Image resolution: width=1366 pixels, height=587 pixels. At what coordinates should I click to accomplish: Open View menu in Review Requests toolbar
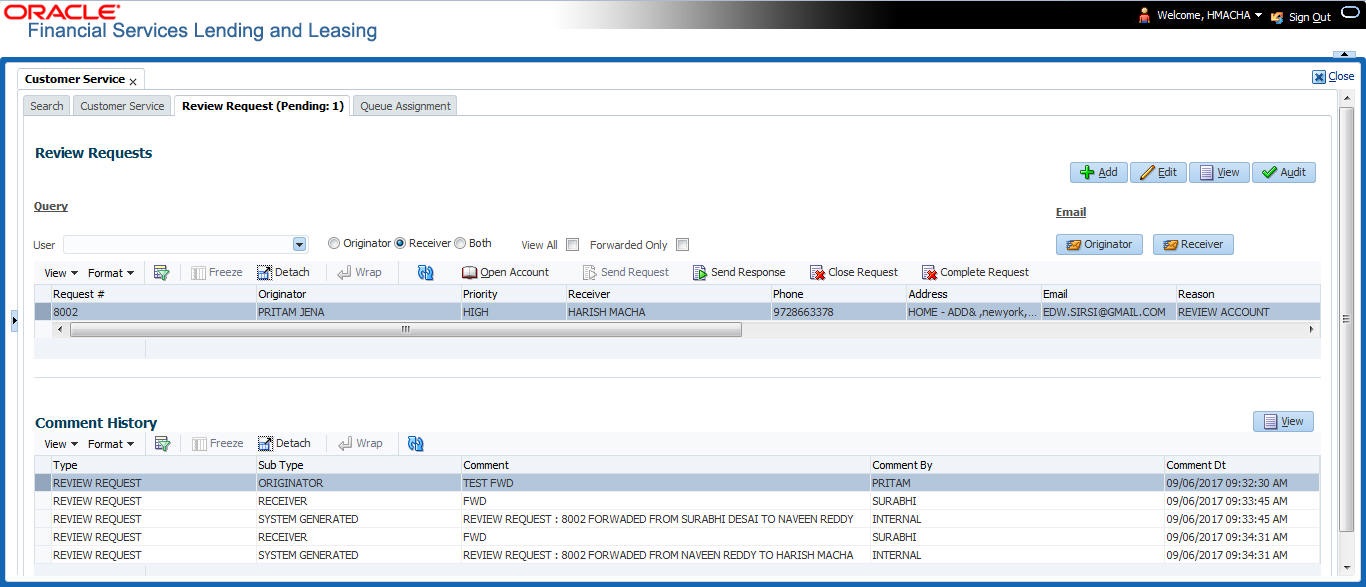click(x=60, y=272)
